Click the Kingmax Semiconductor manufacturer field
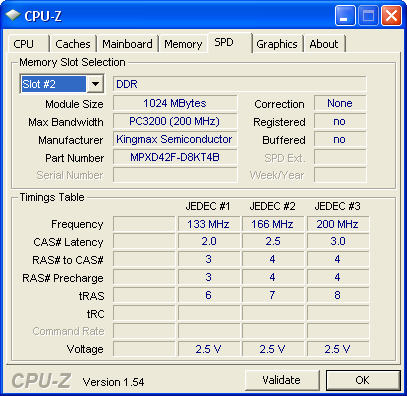The image size is (407, 396). (x=175, y=139)
